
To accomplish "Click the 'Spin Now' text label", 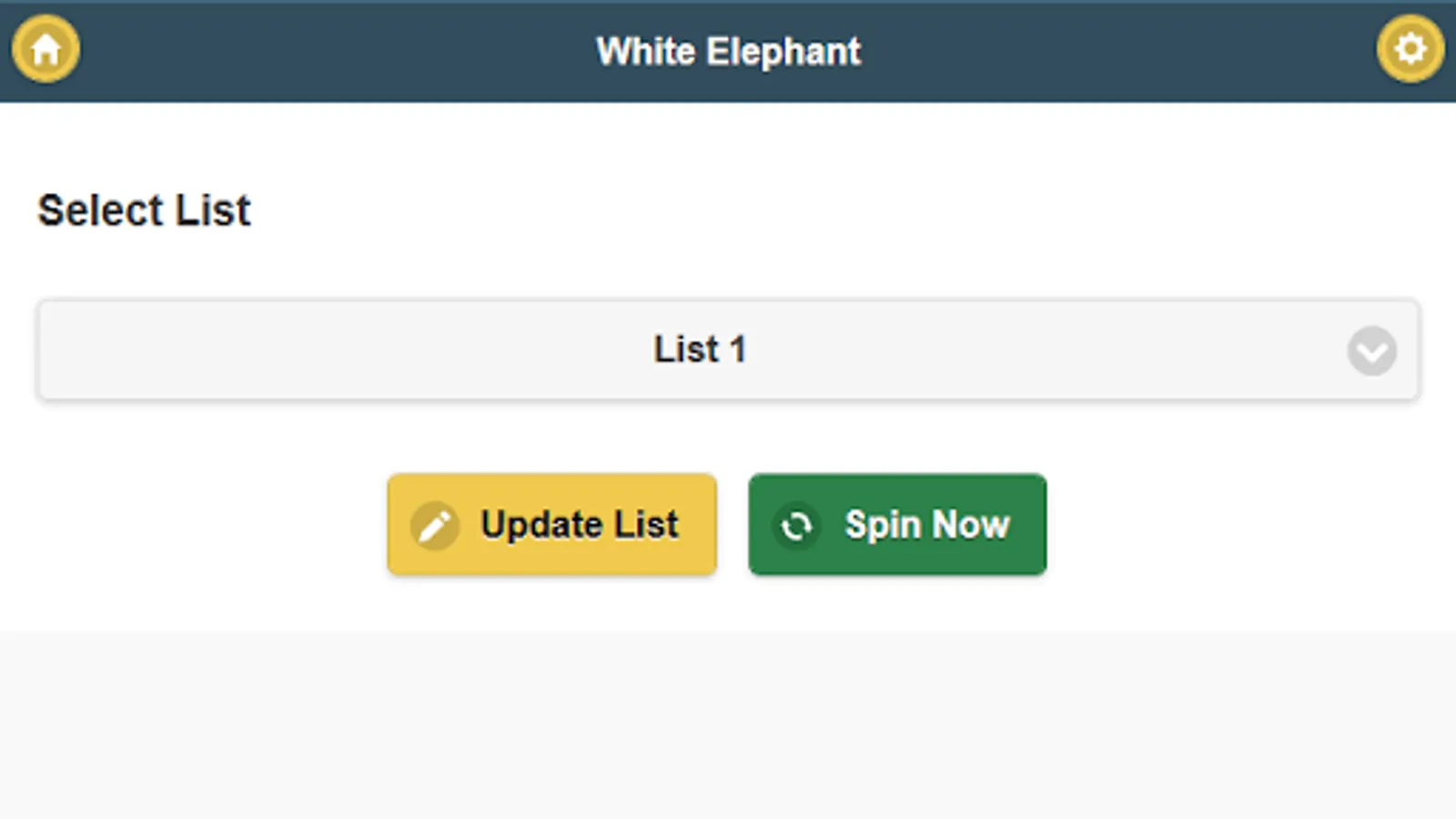I will 926,525.
